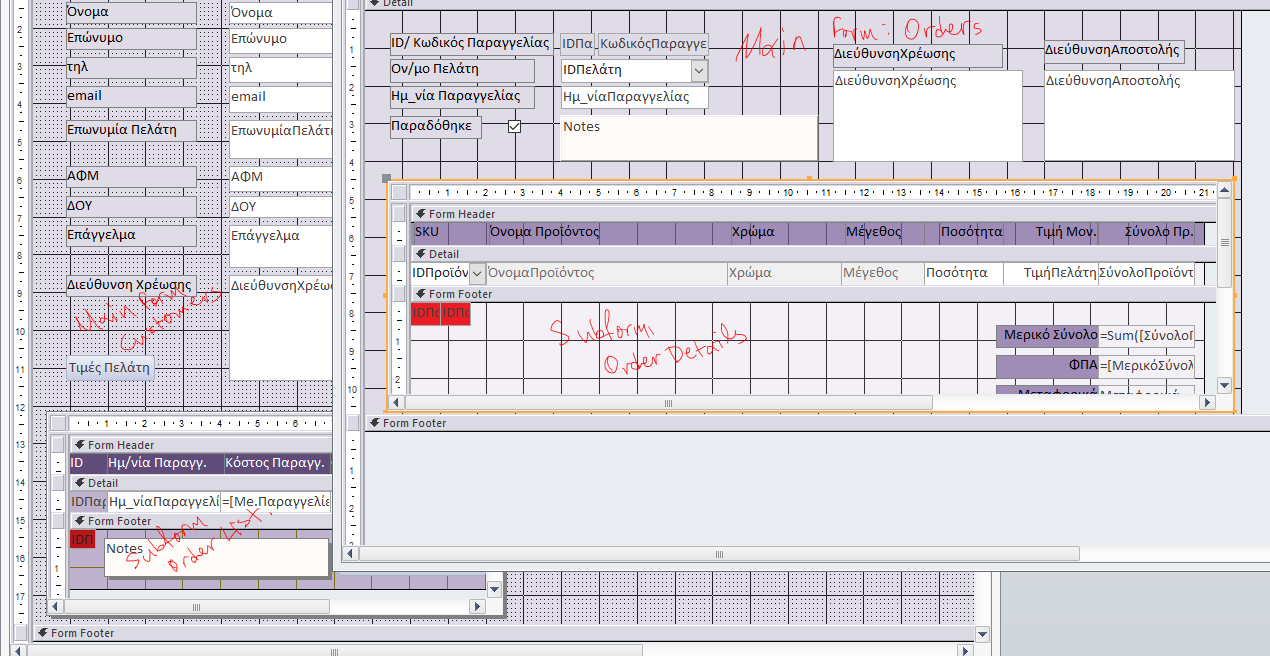Select the =[Με.Παραγγελίε calculated field
This screenshot has width=1270, height=656.
coord(275,502)
